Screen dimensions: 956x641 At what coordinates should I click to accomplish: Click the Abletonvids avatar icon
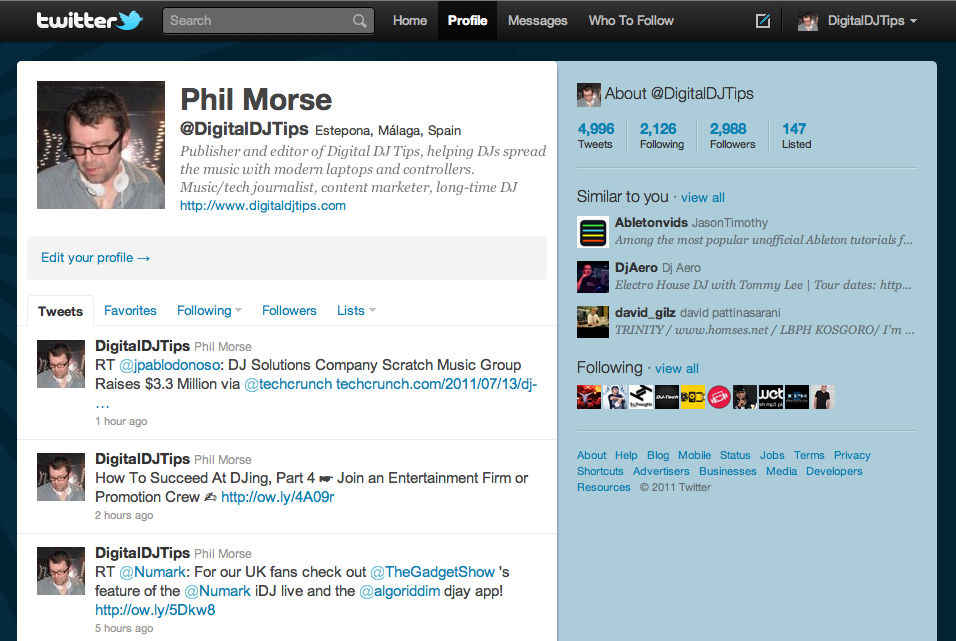[593, 232]
